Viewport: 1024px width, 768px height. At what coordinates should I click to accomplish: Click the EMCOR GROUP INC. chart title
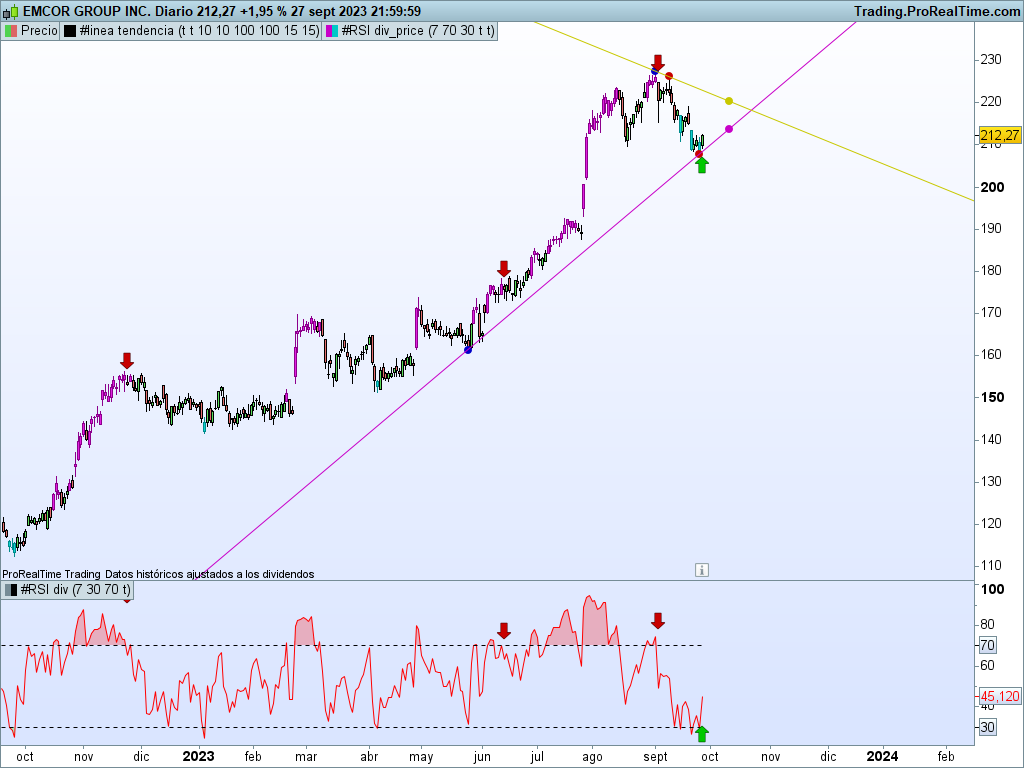point(86,11)
